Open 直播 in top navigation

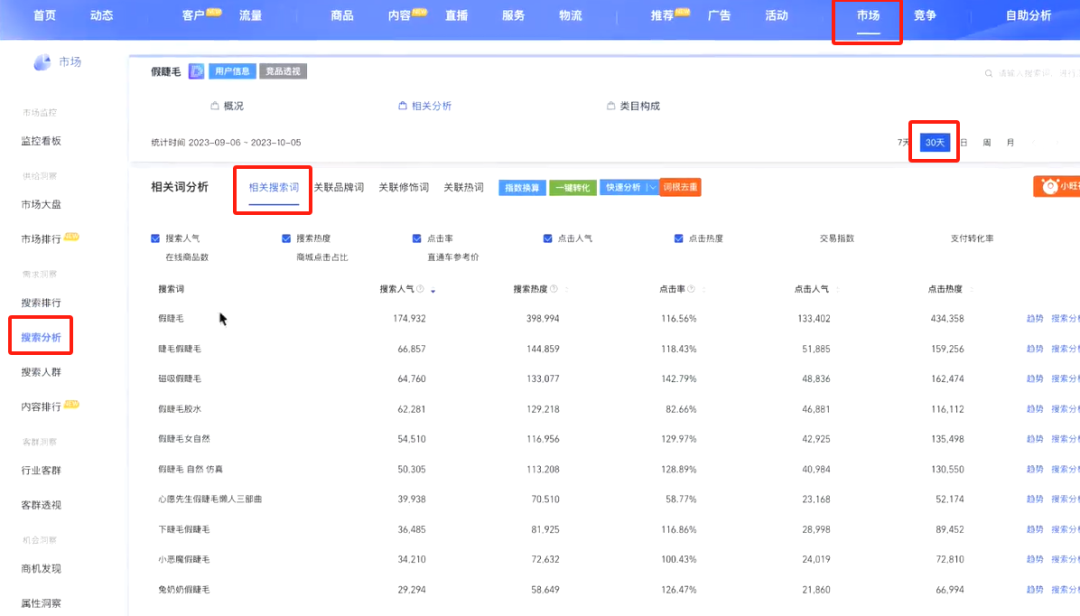457,16
